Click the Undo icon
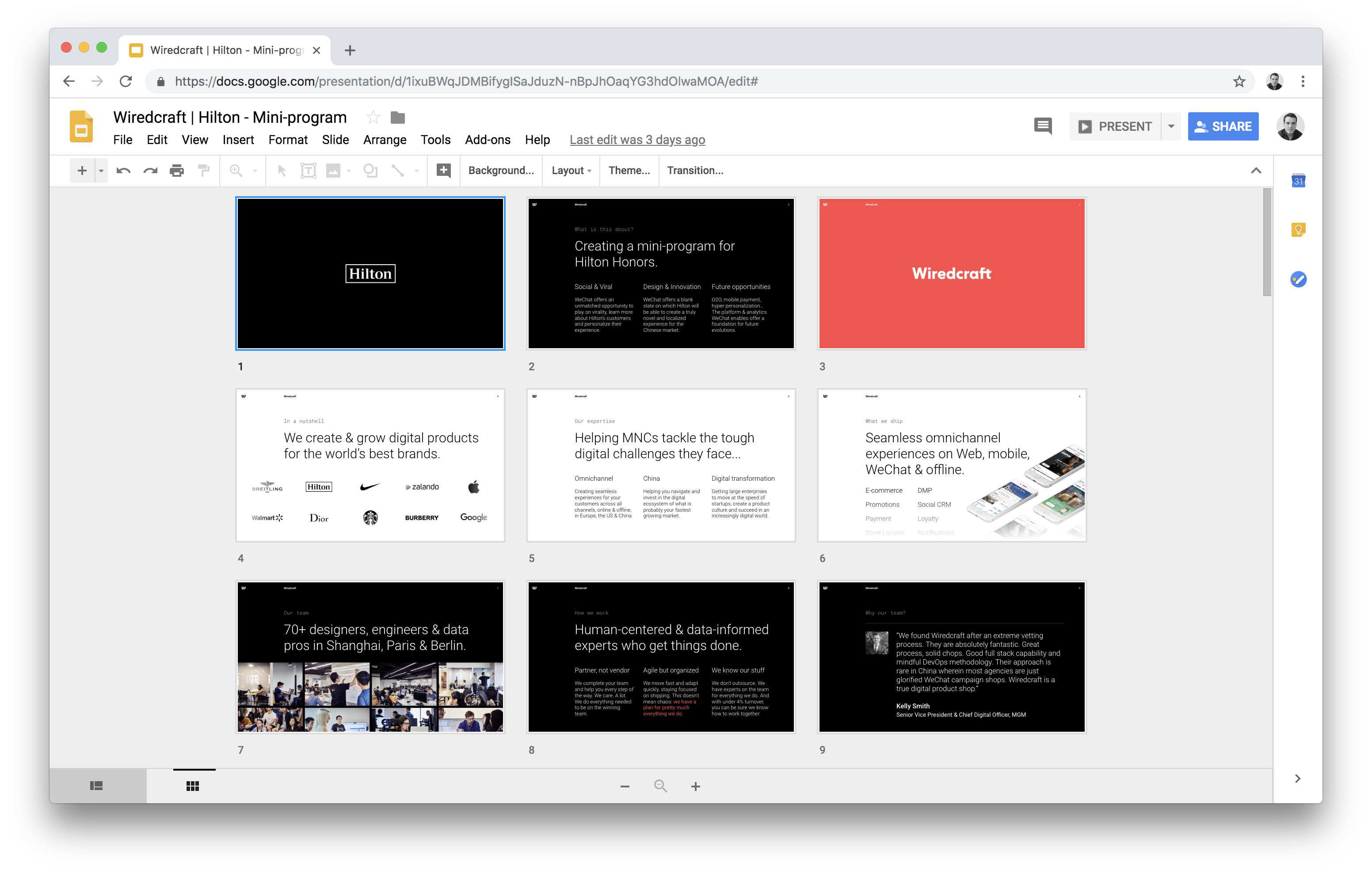The height and width of the screenshot is (874, 1372). click(x=123, y=171)
